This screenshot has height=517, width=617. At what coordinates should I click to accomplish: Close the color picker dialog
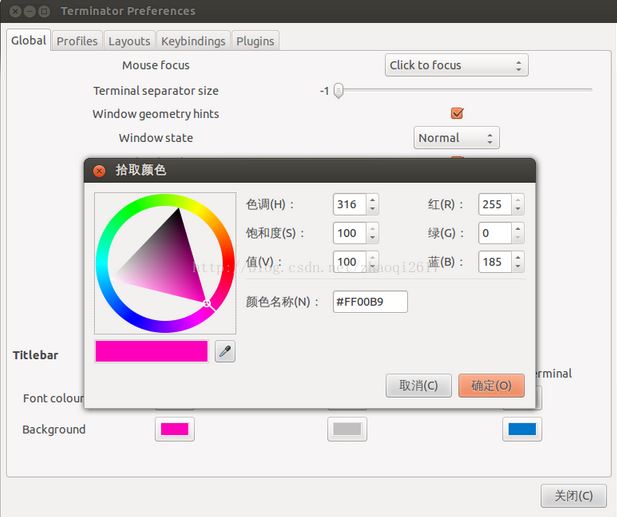coord(99,170)
